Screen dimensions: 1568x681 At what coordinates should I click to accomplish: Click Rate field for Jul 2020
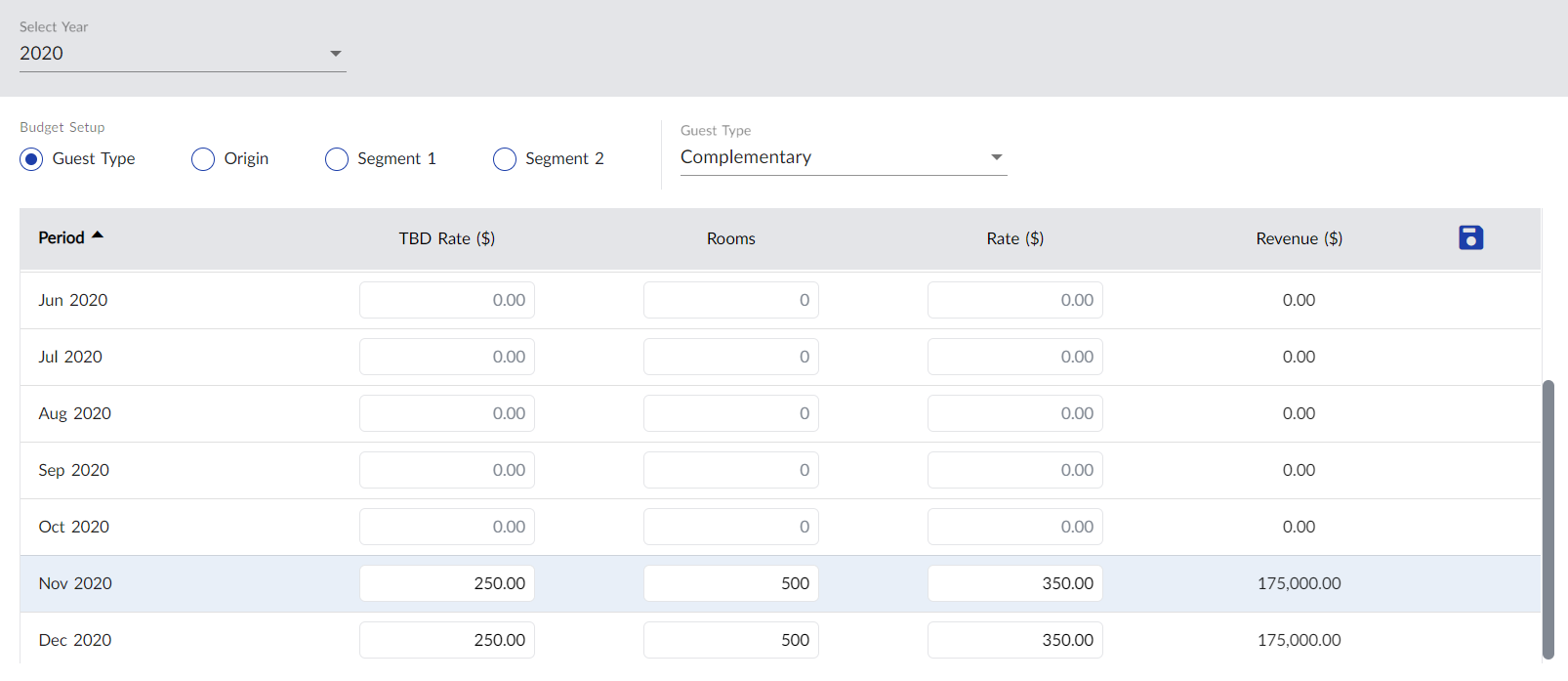pos(1015,357)
